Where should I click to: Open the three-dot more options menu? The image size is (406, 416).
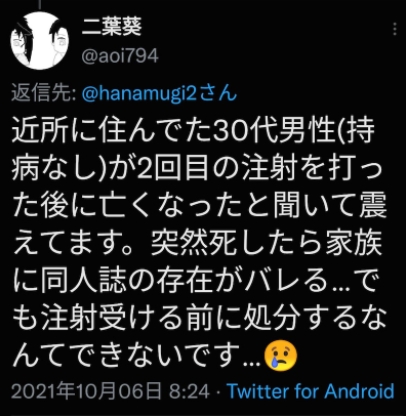[x=395, y=29]
